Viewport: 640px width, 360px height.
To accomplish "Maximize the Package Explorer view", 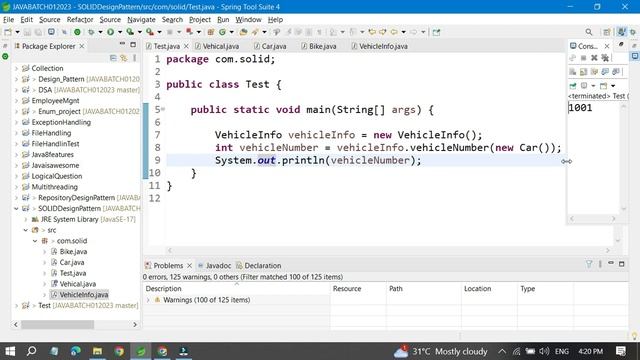I will coord(133,44).
